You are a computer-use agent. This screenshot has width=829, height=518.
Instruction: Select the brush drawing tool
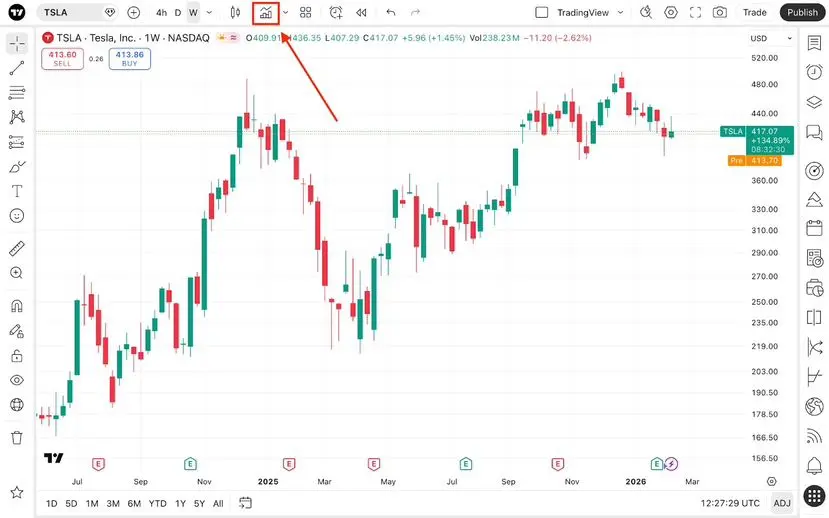click(x=17, y=166)
